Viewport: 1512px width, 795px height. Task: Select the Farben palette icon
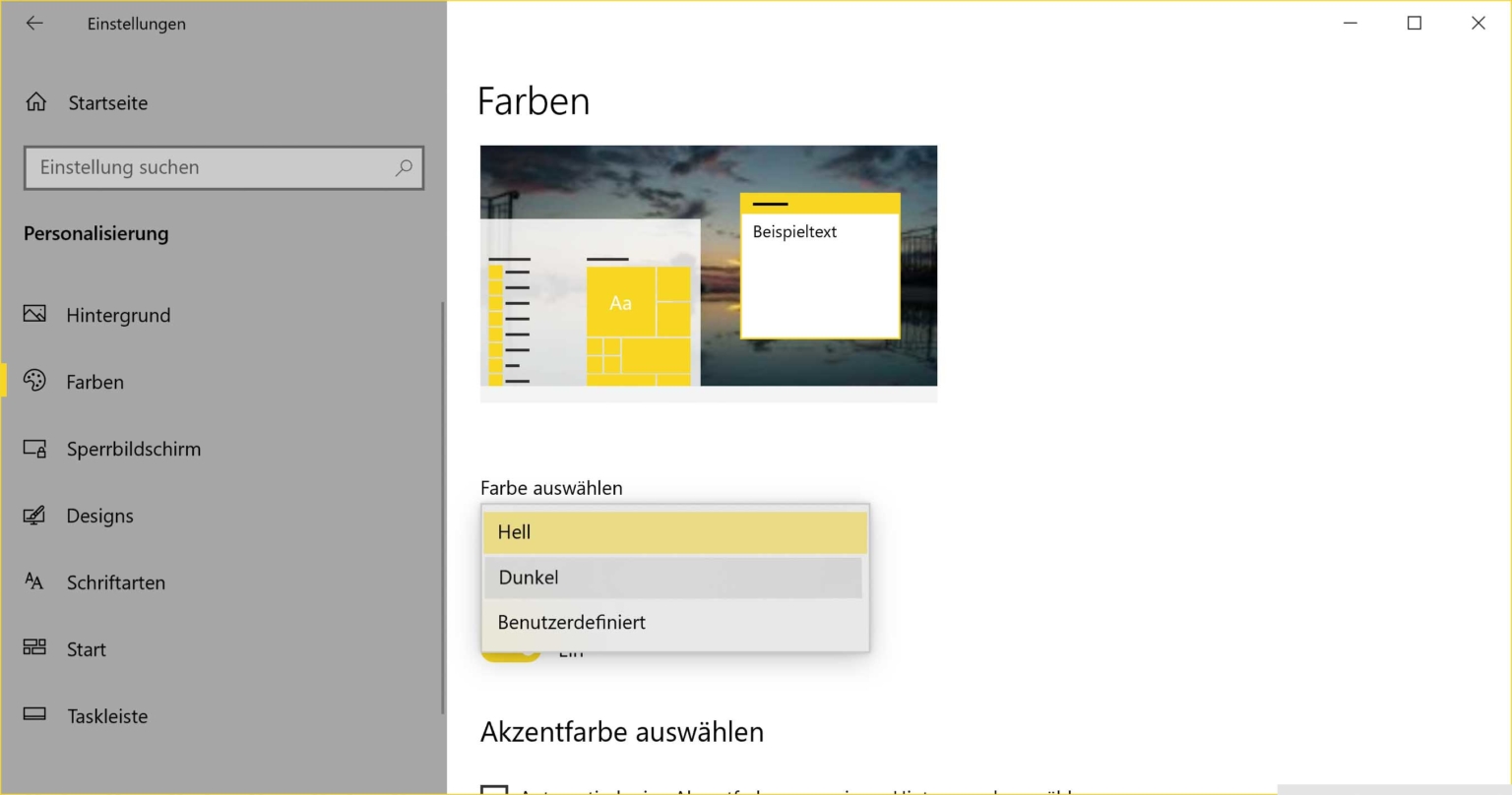pyautogui.click(x=32, y=382)
